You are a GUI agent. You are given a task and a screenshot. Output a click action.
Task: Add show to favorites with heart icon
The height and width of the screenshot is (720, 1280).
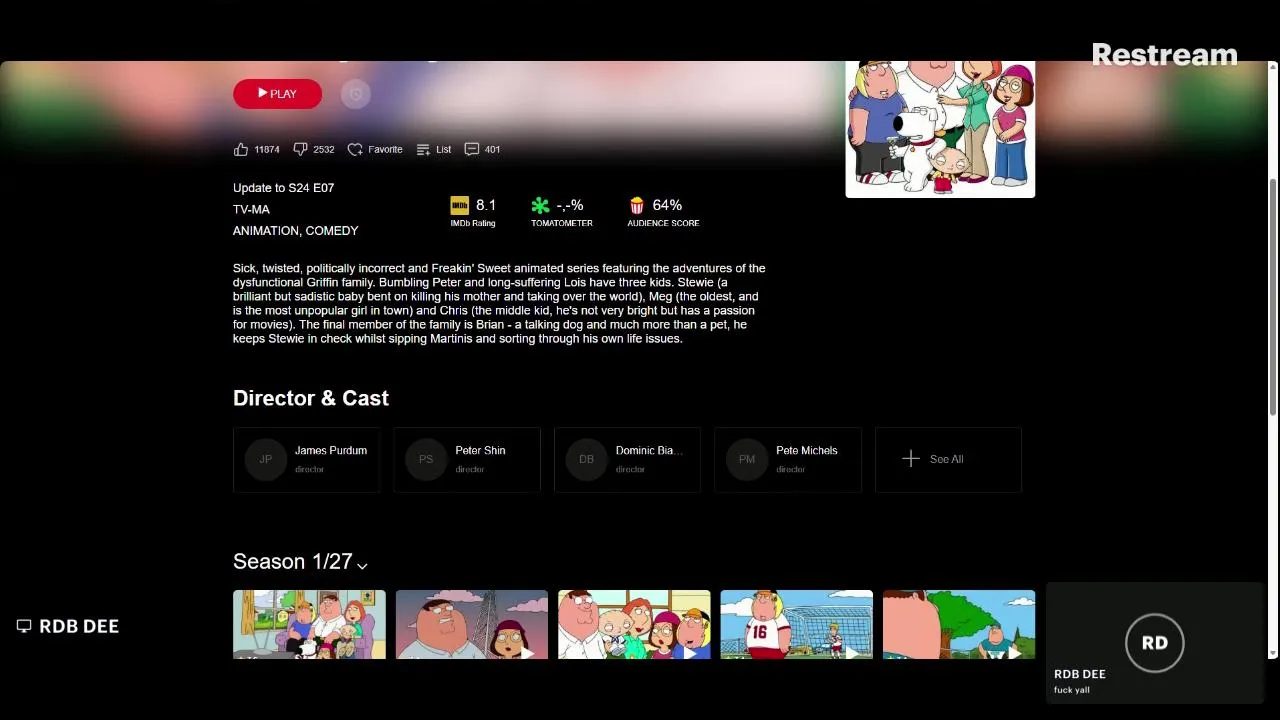pos(355,149)
